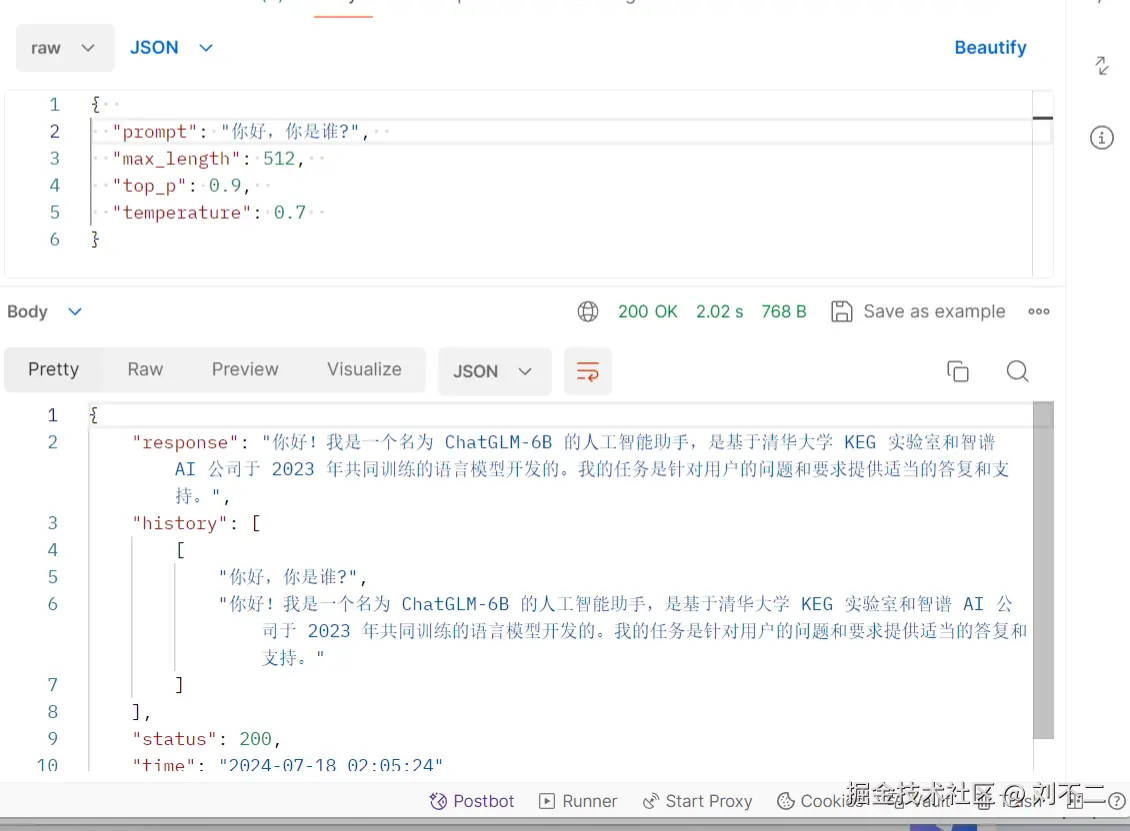1130x831 pixels.
Task: Click the collapse pane arrows icon
Action: point(1102,66)
